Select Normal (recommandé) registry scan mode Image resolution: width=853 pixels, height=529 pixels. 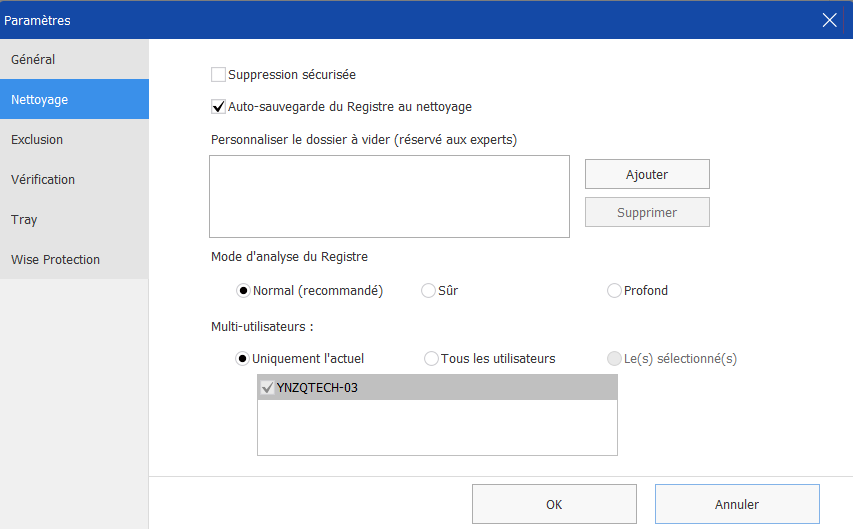(x=243, y=291)
